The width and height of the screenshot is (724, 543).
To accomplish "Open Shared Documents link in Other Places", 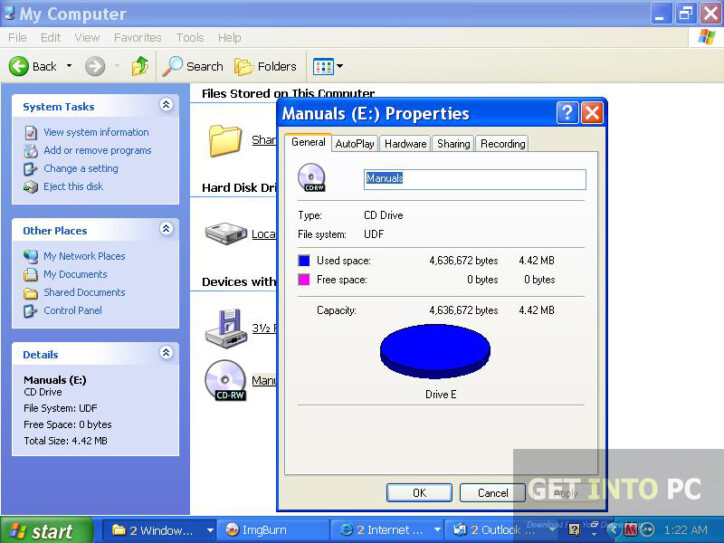I will (84, 292).
